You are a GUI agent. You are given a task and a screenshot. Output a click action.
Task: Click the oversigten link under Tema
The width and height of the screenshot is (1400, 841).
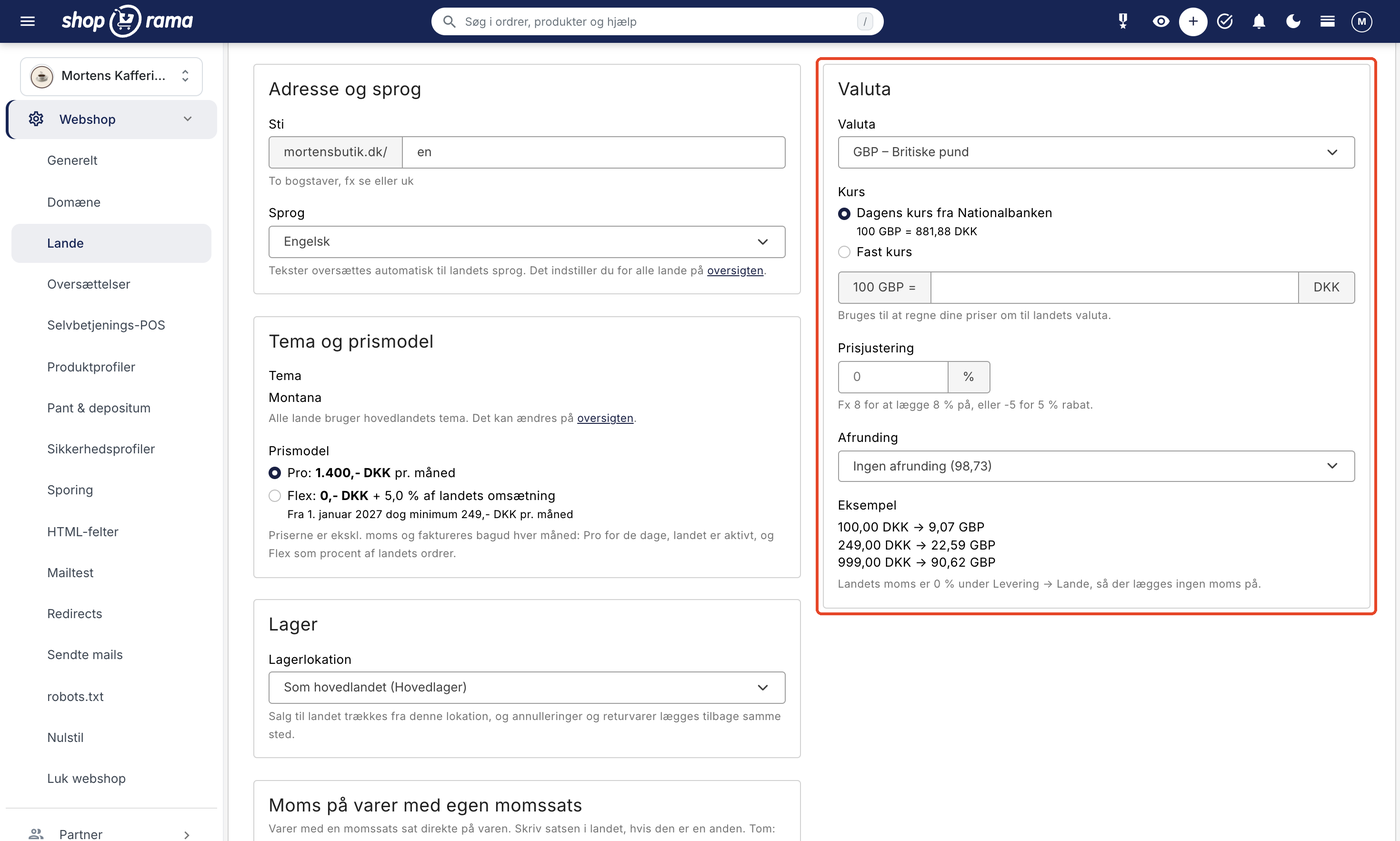click(605, 418)
